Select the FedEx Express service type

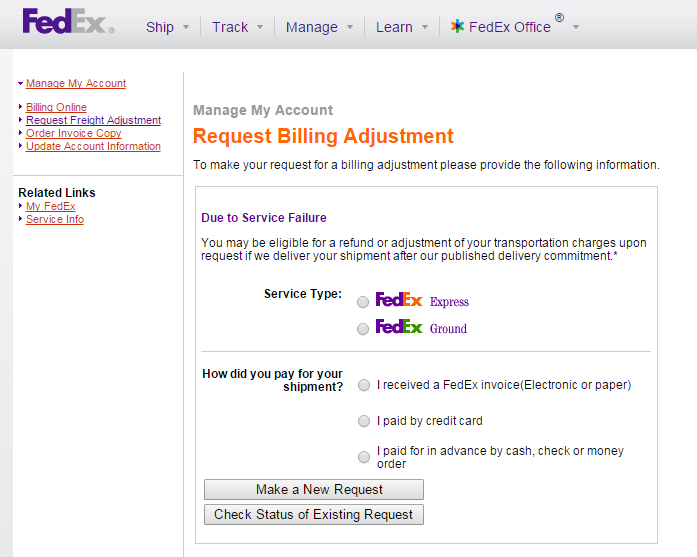(363, 302)
